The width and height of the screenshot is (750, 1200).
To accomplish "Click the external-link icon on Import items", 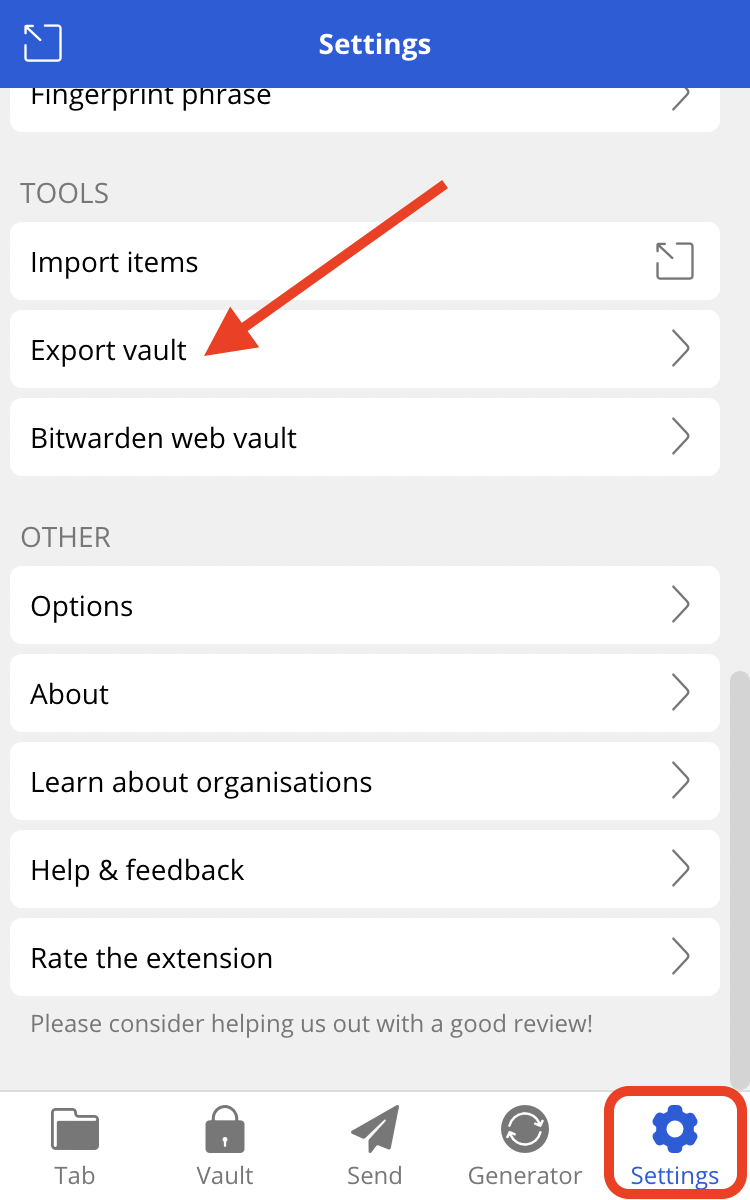I will [x=675, y=261].
